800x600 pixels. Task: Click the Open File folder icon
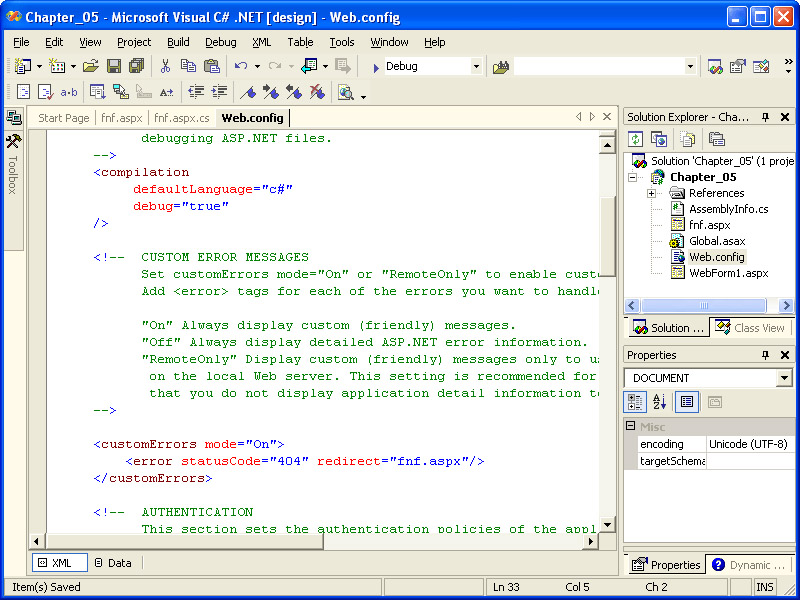pos(91,66)
